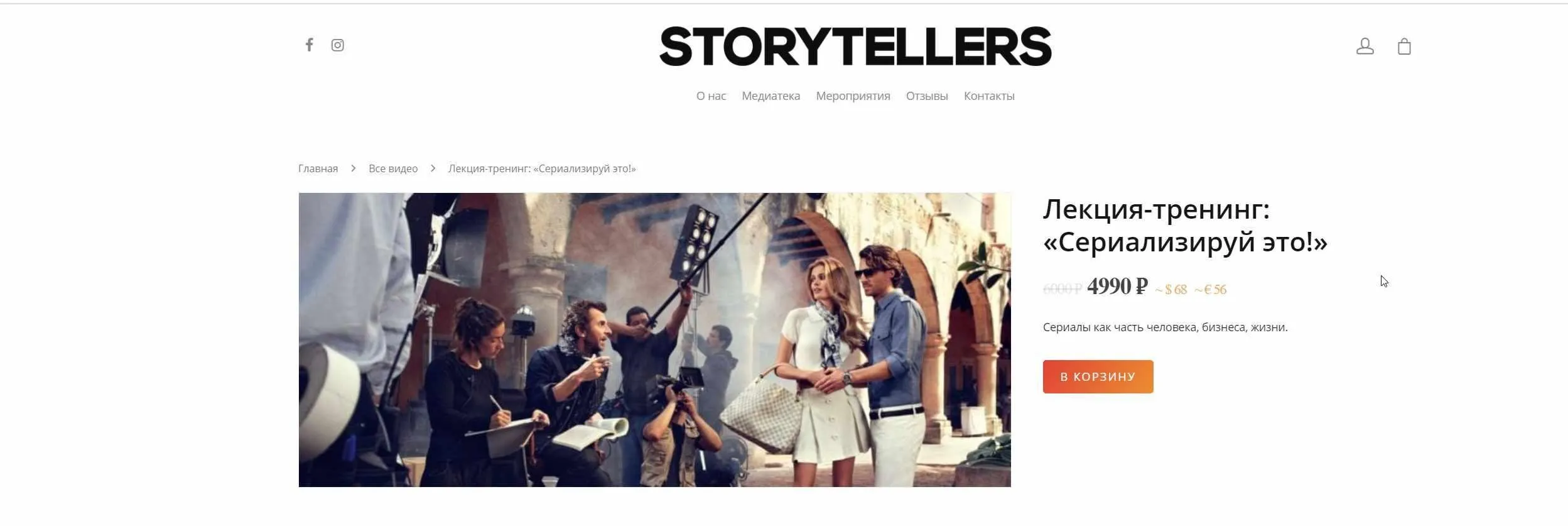Click the 4990 ₽ price
Viewport: 1568px width, 526px height.
tap(1117, 287)
